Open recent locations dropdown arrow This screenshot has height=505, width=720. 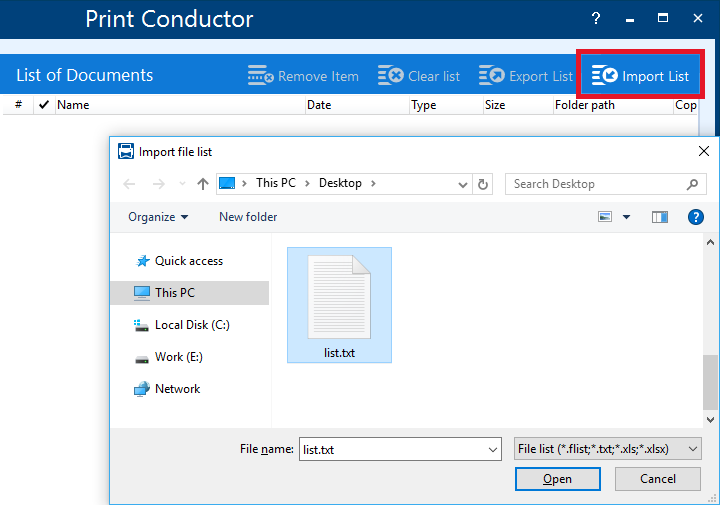(x=182, y=184)
